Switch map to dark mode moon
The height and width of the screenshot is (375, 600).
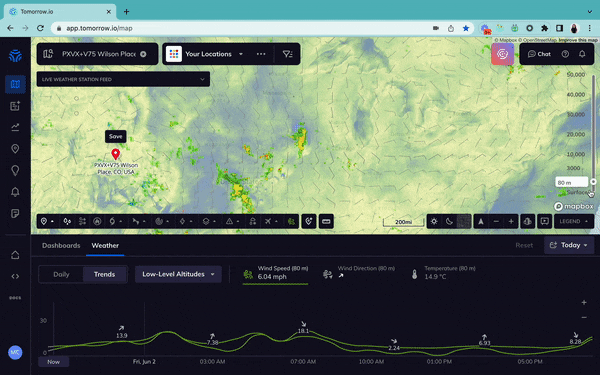tap(449, 222)
